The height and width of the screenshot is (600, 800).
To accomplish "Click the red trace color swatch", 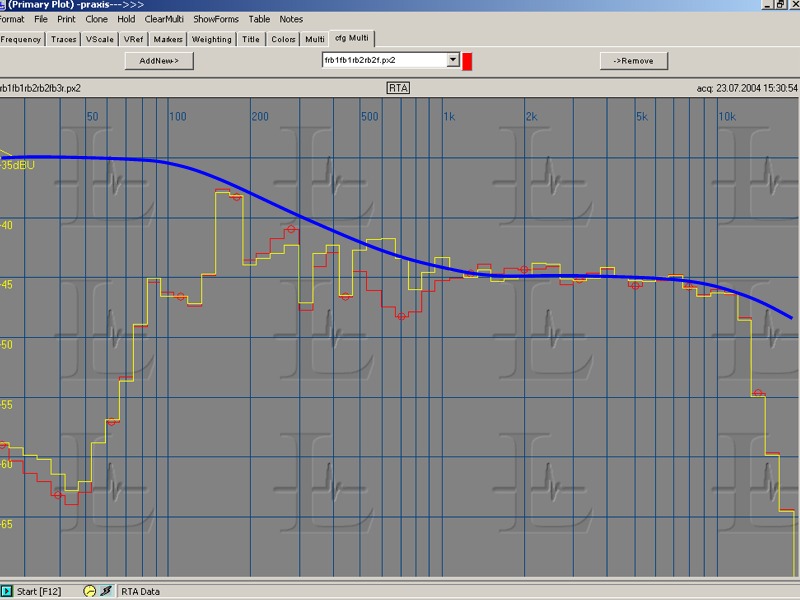I will pyautogui.click(x=467, y=61).
